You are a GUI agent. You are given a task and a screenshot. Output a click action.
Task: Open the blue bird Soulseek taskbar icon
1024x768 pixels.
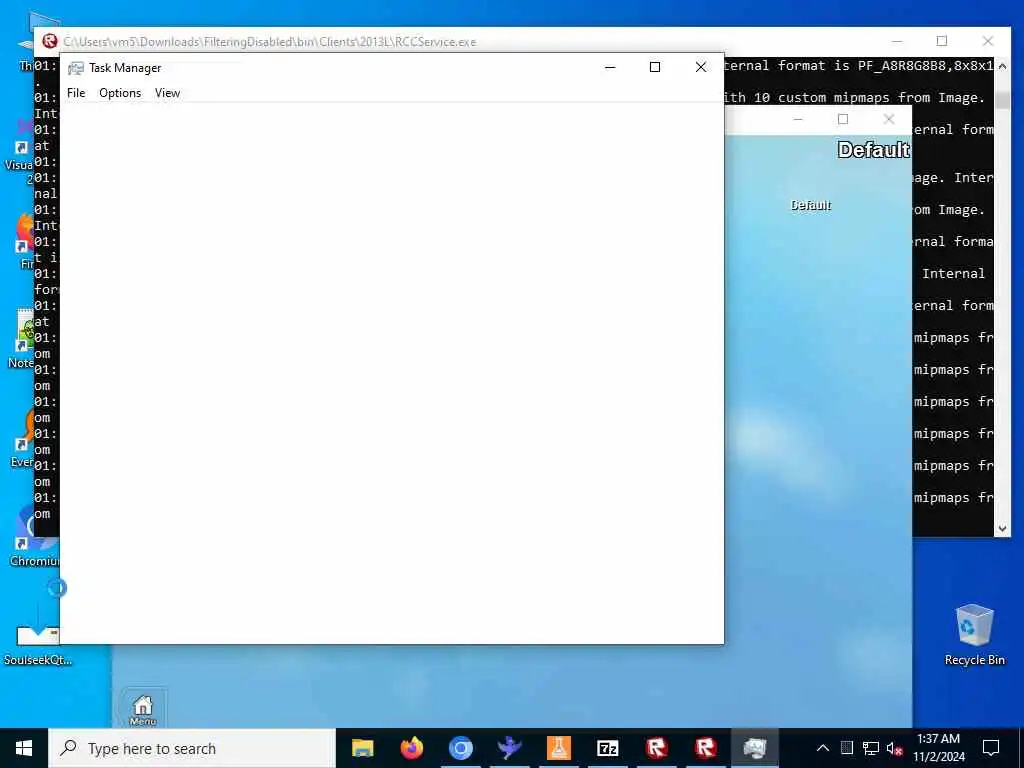509,748
